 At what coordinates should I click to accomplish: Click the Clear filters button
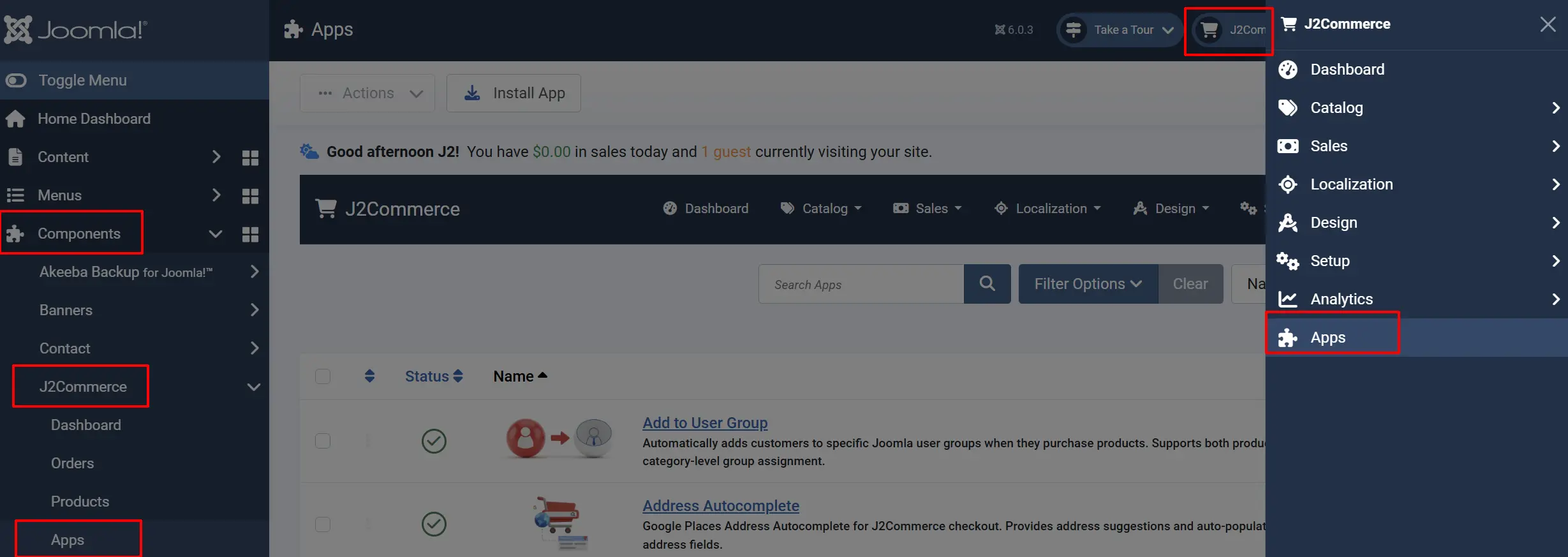(x=1190, y=284)
